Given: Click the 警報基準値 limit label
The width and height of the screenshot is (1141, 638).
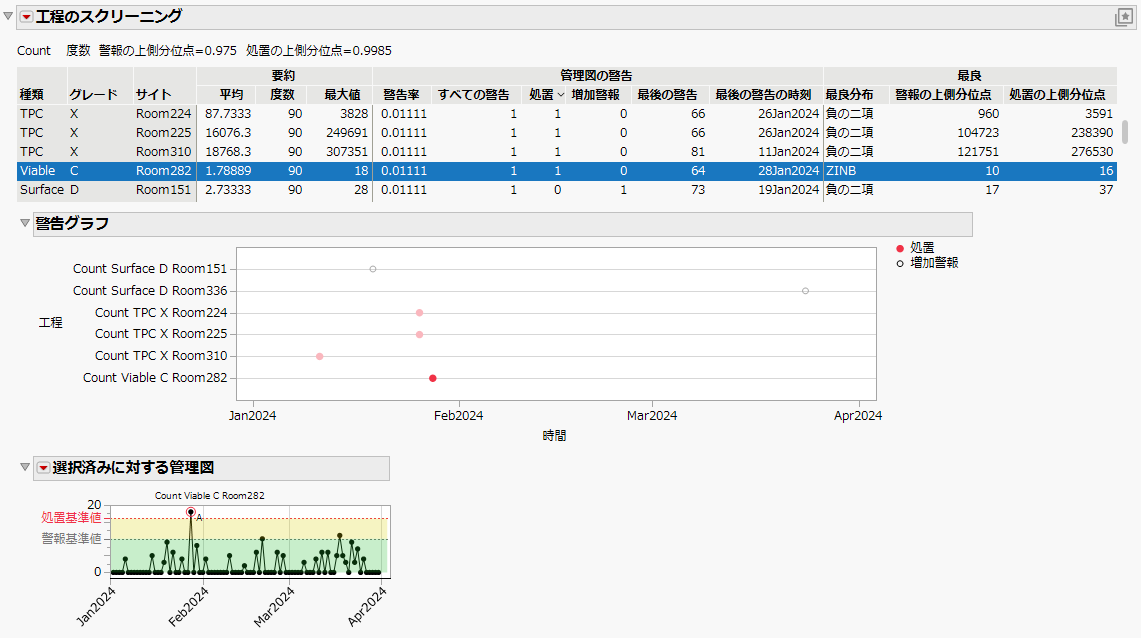Looking at the screenshot, I should coord(71,538).
